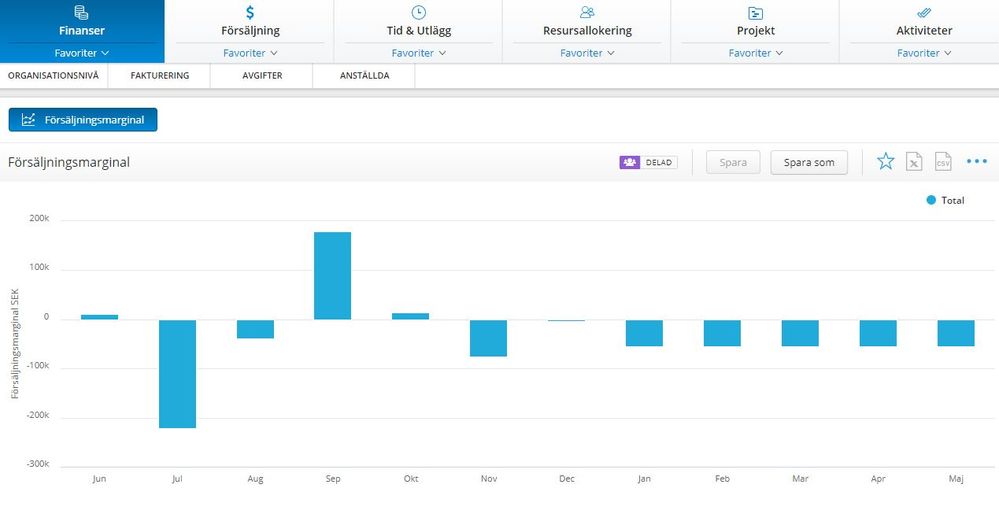Export report as CSV file icon

pyautogui.click(x=943, y=162)
